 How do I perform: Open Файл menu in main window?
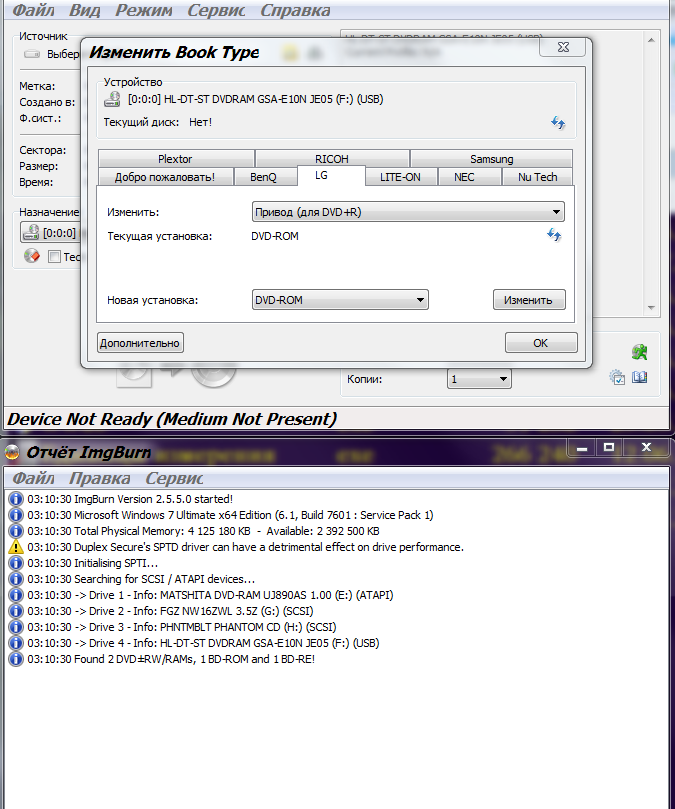33,10
